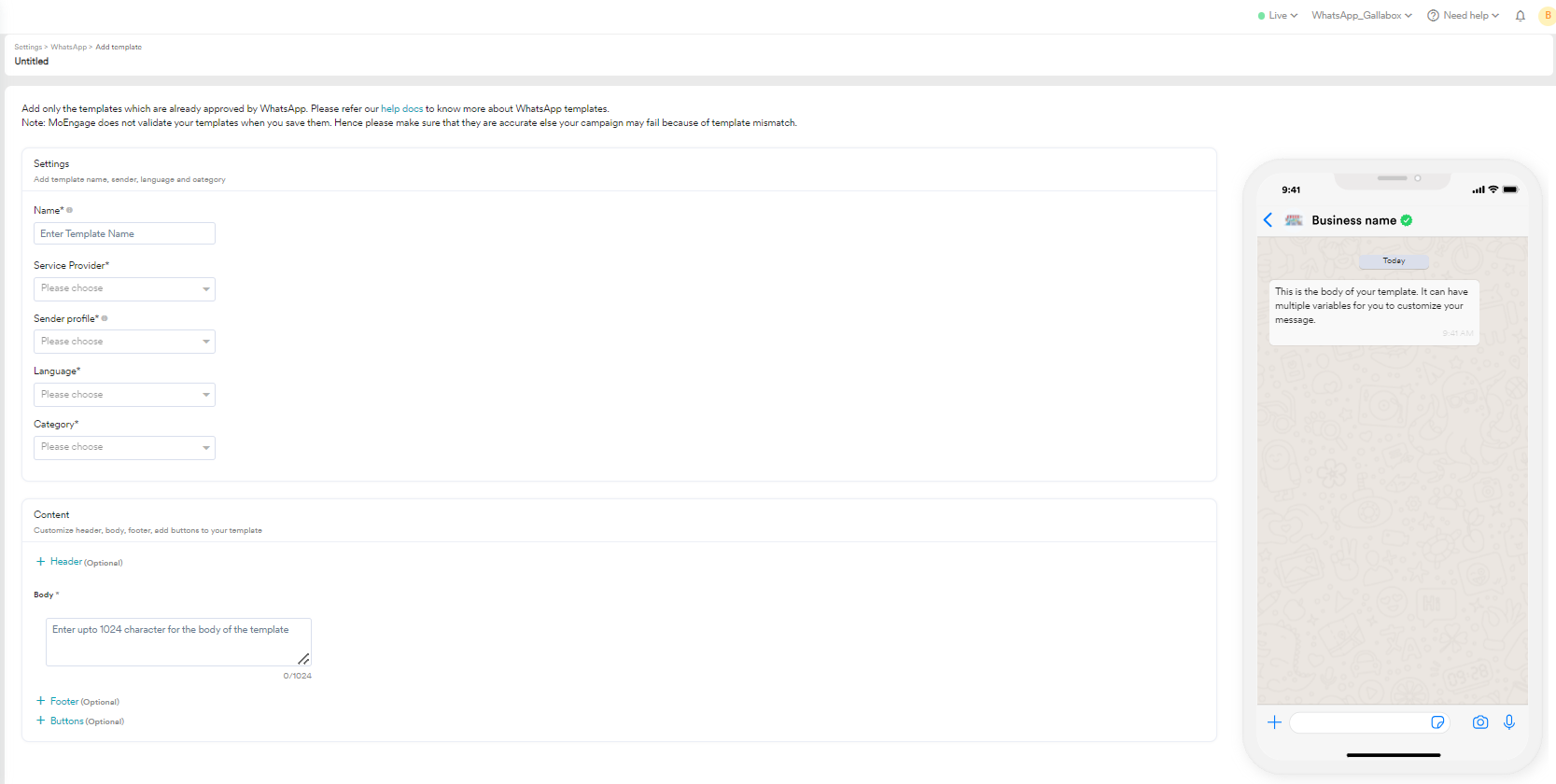Click back arrow in phone preview

[x=1268, y=220]
